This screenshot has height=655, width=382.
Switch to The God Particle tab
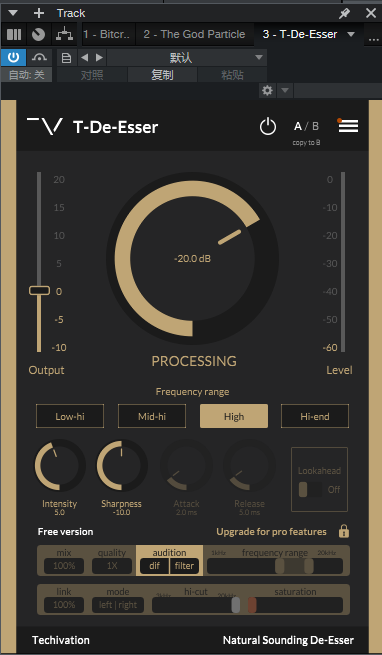tap(194, 34)
